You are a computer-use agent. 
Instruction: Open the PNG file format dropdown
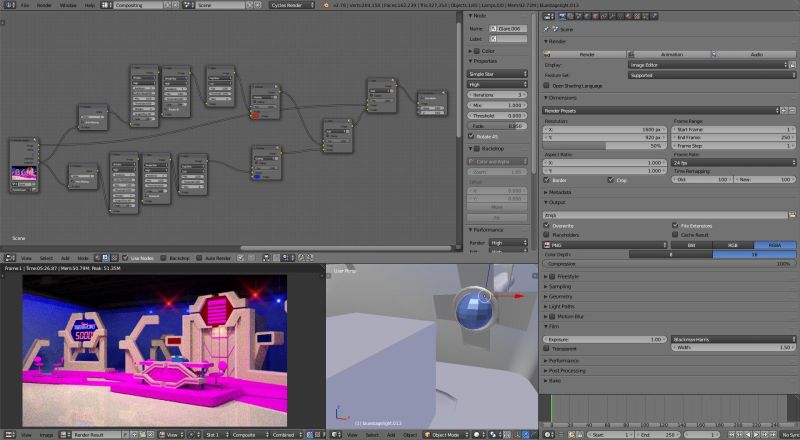[x=605, y=246]
